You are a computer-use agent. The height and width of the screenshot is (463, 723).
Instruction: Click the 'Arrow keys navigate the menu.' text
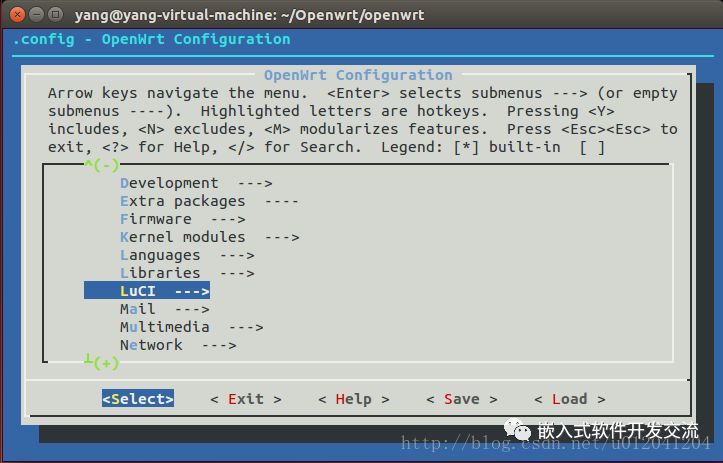tap(178, 93)
